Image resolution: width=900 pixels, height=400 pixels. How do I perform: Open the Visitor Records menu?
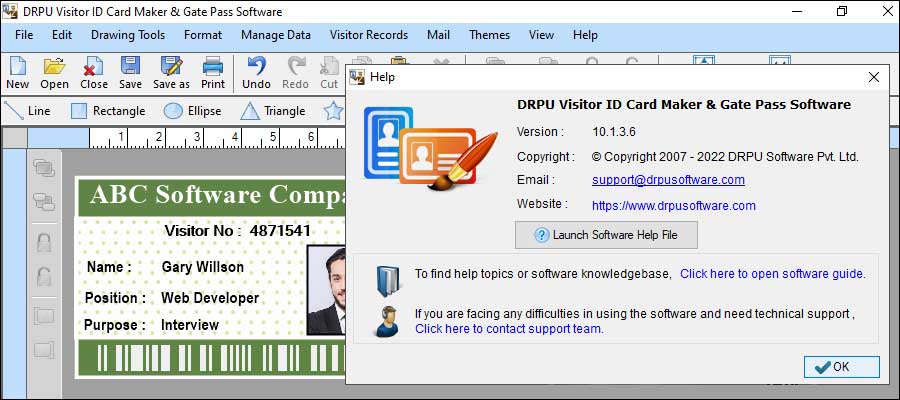click(368, 35)
